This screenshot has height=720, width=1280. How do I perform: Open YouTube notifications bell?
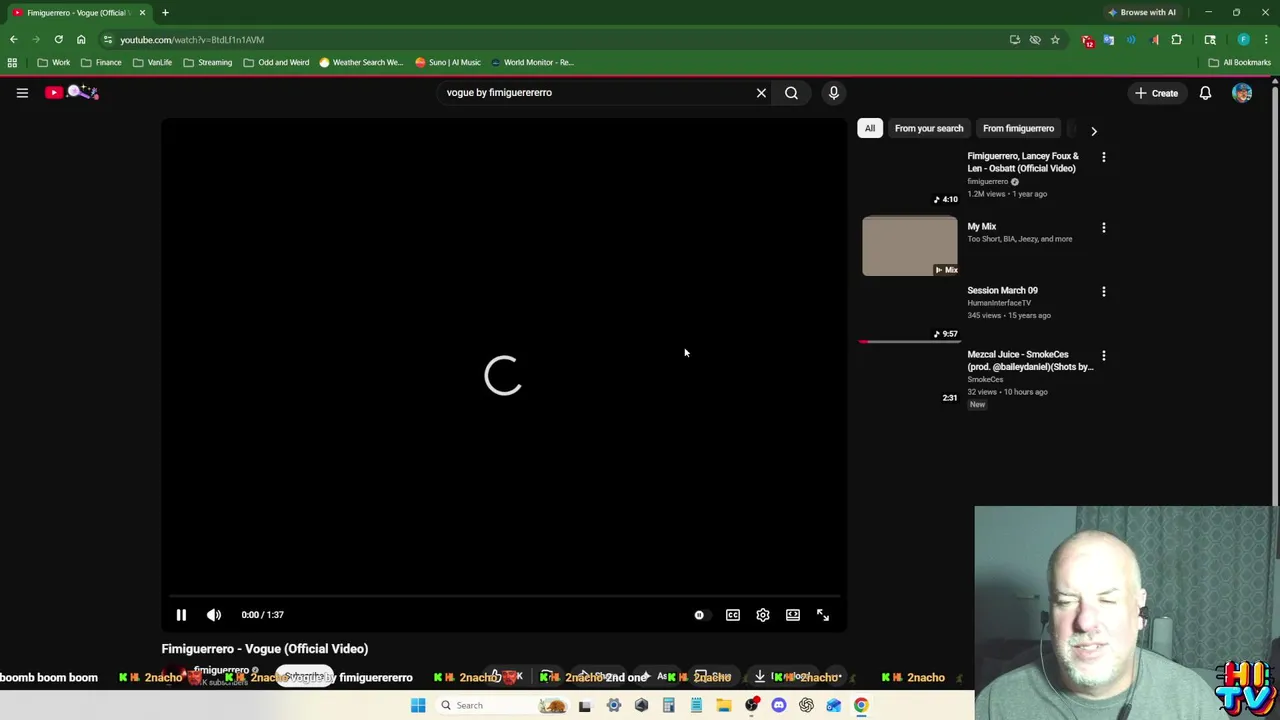1205,93
